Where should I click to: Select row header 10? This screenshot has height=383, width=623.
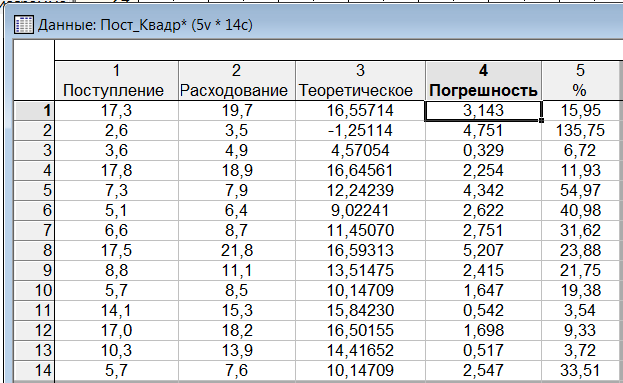[x=34, y=290]
